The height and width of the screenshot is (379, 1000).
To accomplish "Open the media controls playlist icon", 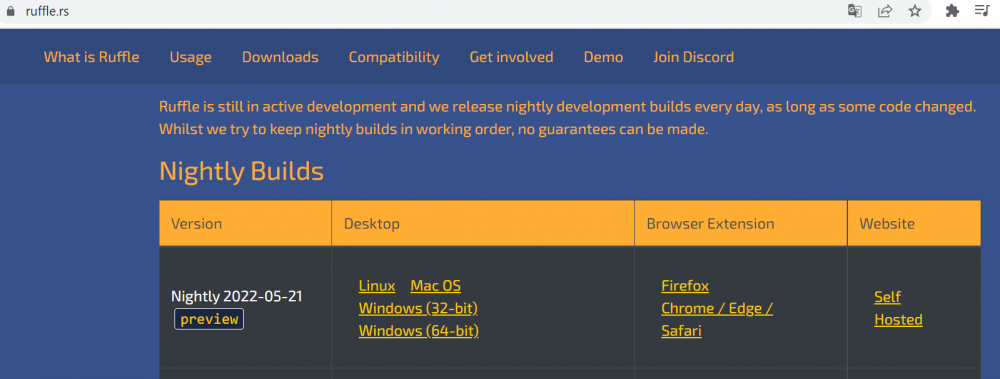I will tap(982, 10).
